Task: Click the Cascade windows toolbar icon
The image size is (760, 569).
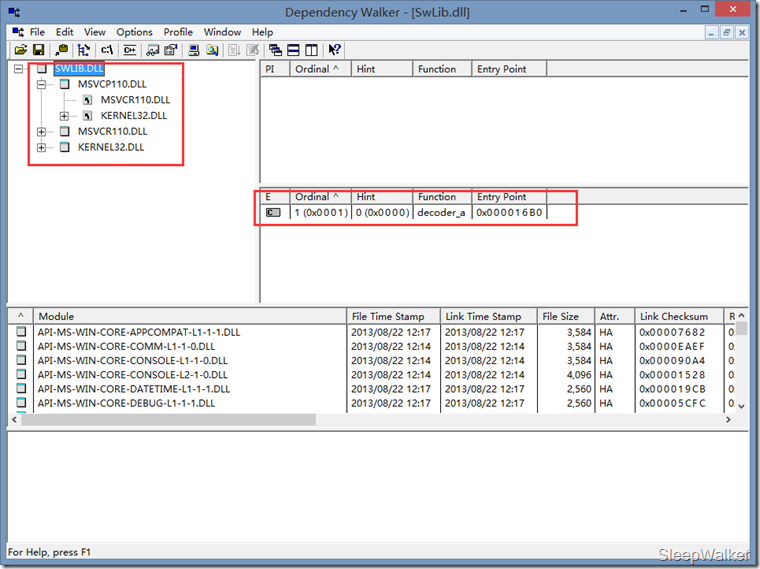Action: [x=275, y=50]
